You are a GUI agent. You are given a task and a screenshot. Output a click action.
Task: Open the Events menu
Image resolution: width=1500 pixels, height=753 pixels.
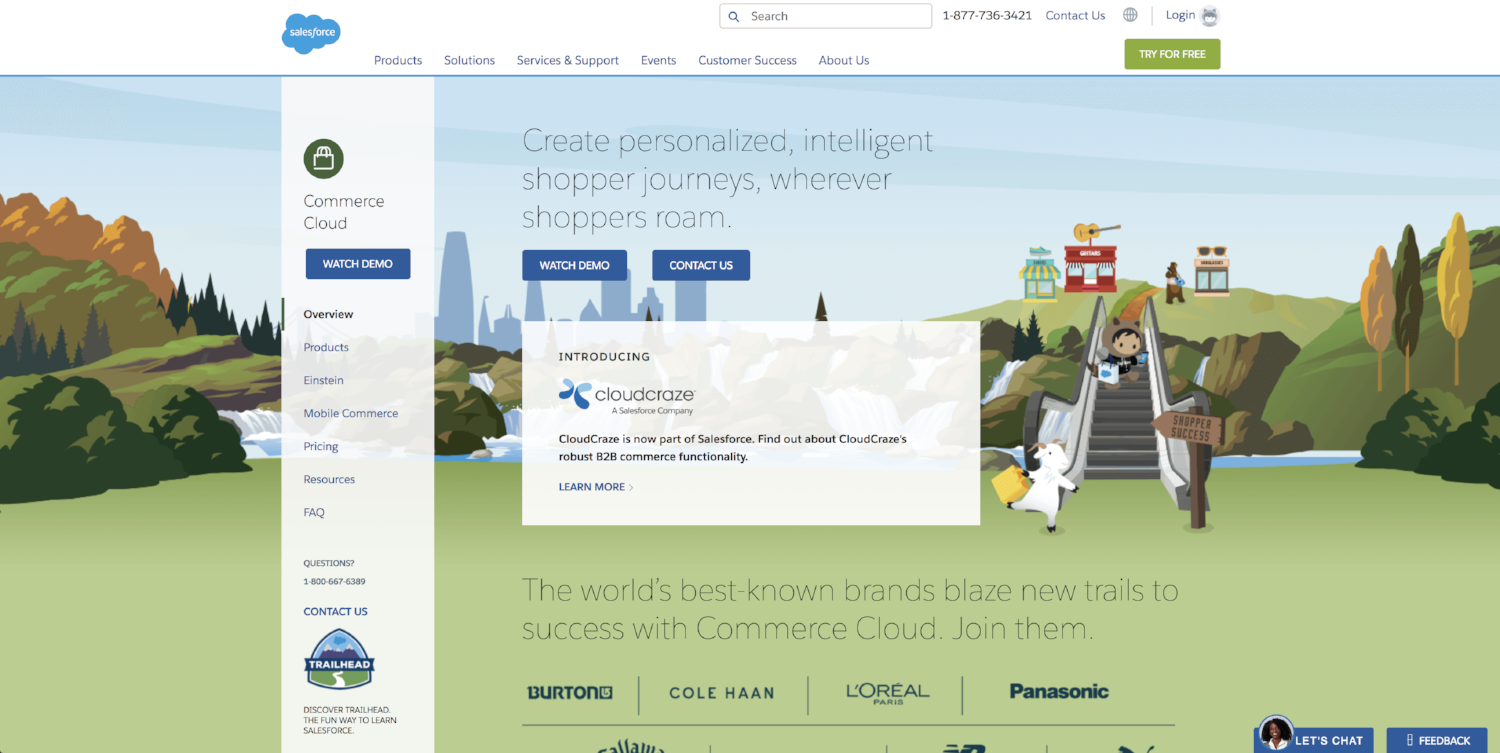[x=658, y=60]
